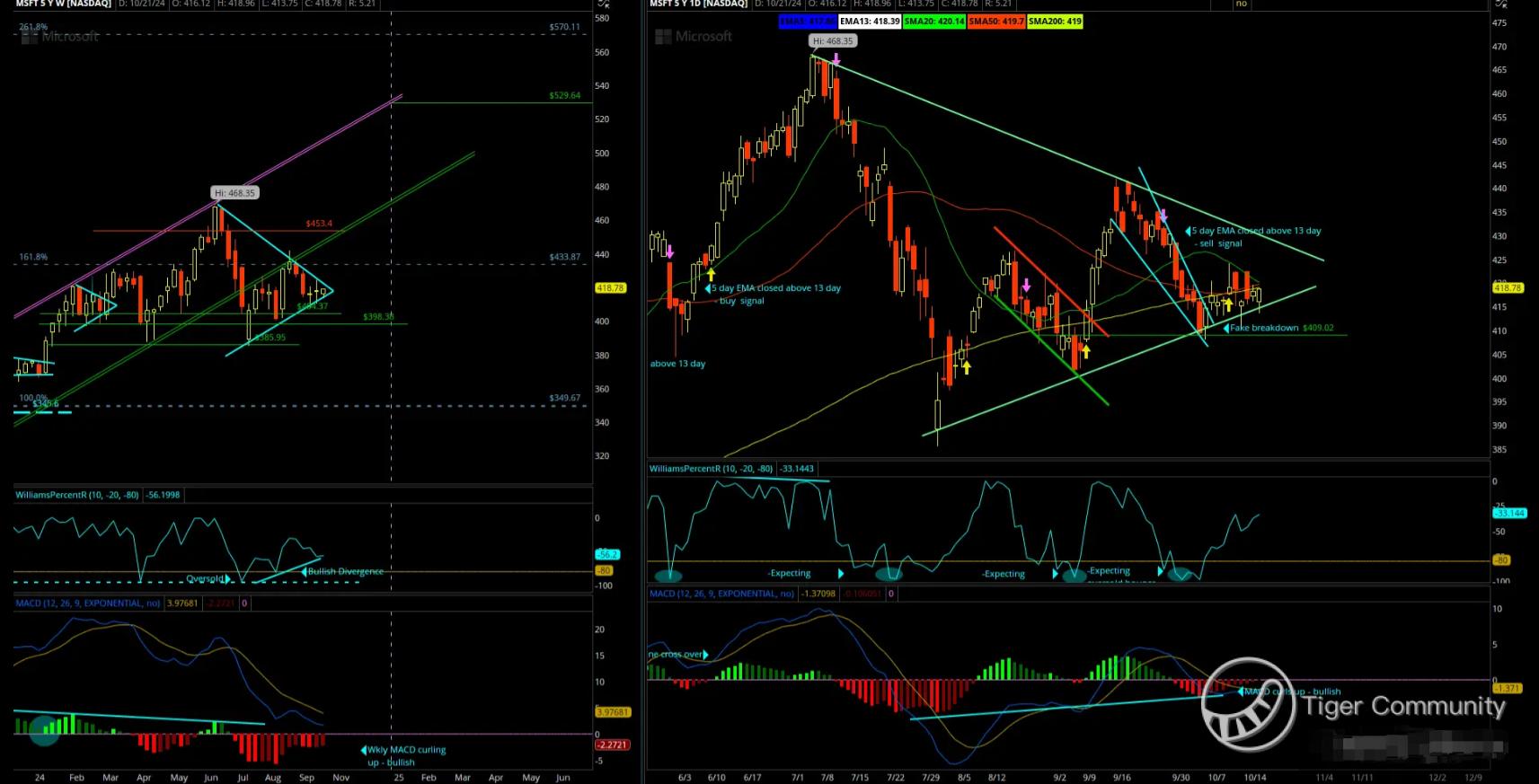Click the weekly chart's C: 418.78 close value
This screenshot has width=1539, height=784.
tap(323, 4)
